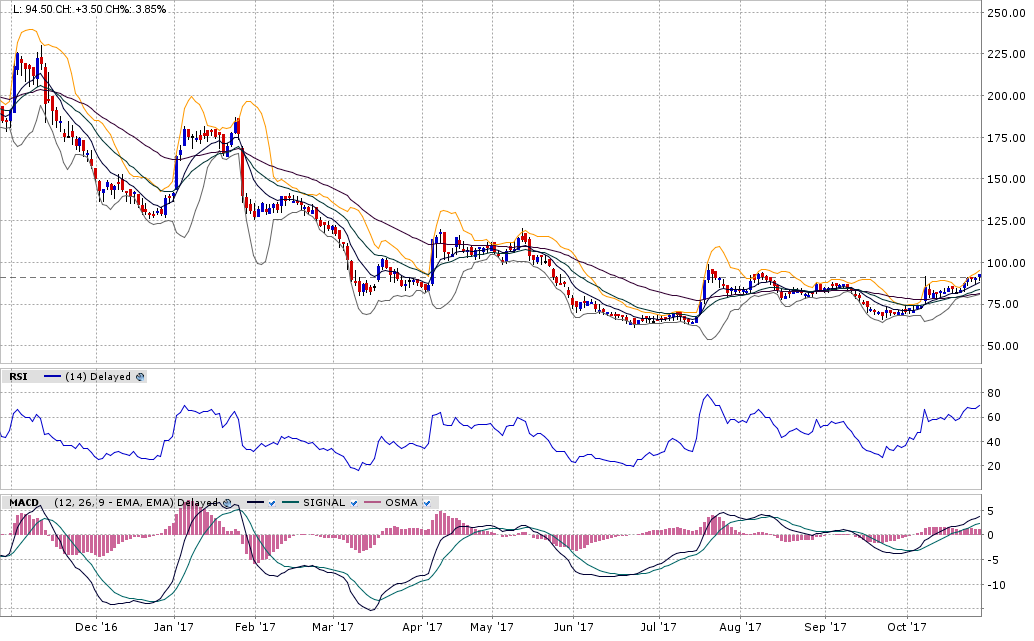Click the 250.00 price axis label
Viewport: 1034px width, 641px height.
pos(1006,13)
